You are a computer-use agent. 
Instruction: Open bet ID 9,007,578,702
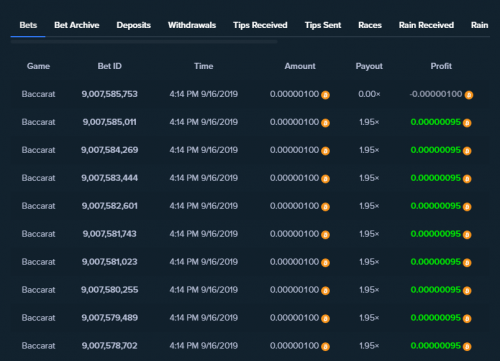110,346
